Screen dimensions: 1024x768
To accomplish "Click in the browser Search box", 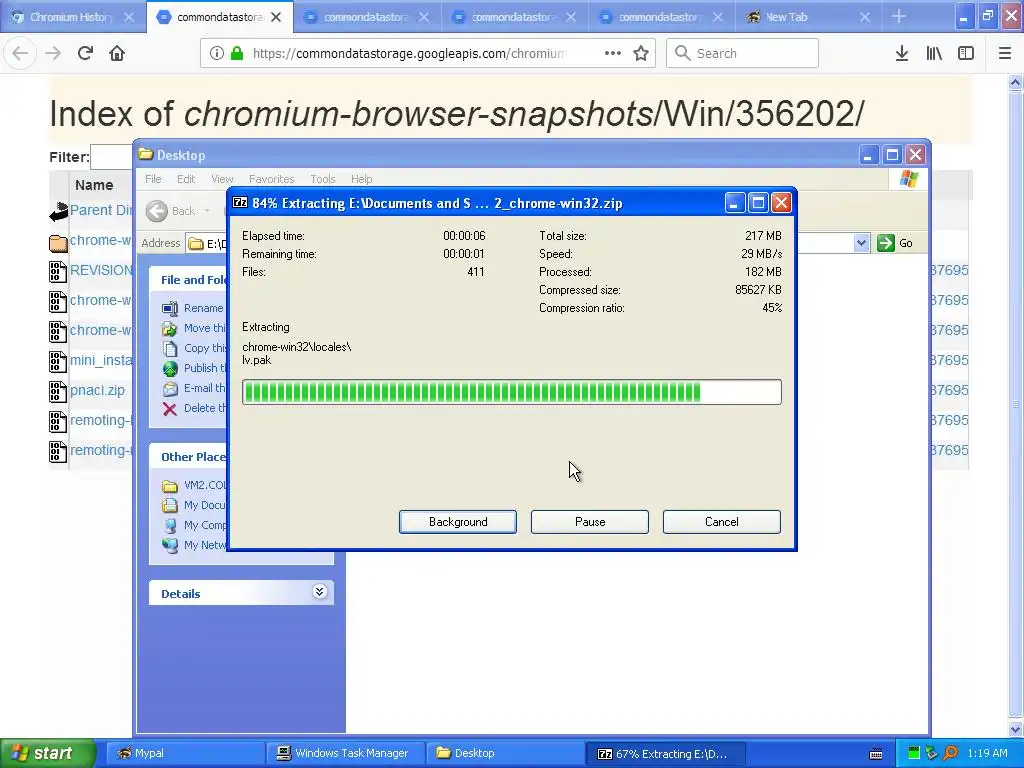I will point(742,53).
